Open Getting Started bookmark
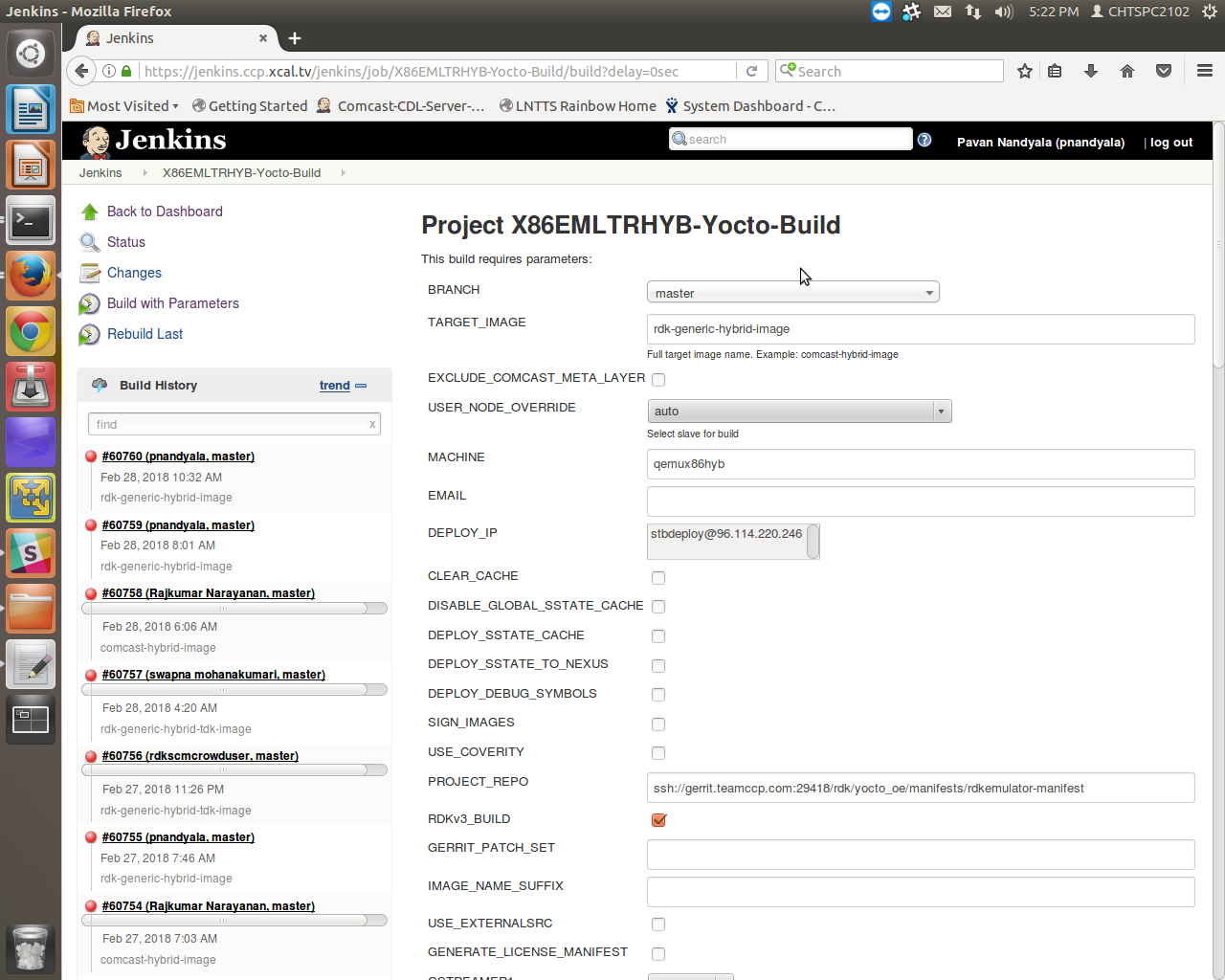Viewport: 1225px width, 980px height. [250, 106]
